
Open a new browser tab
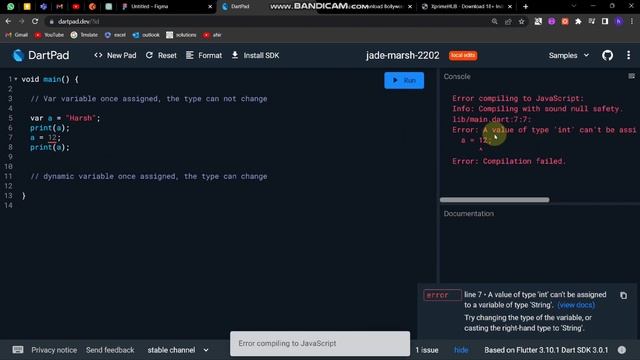pyautogui.click(x=525, y=7)
